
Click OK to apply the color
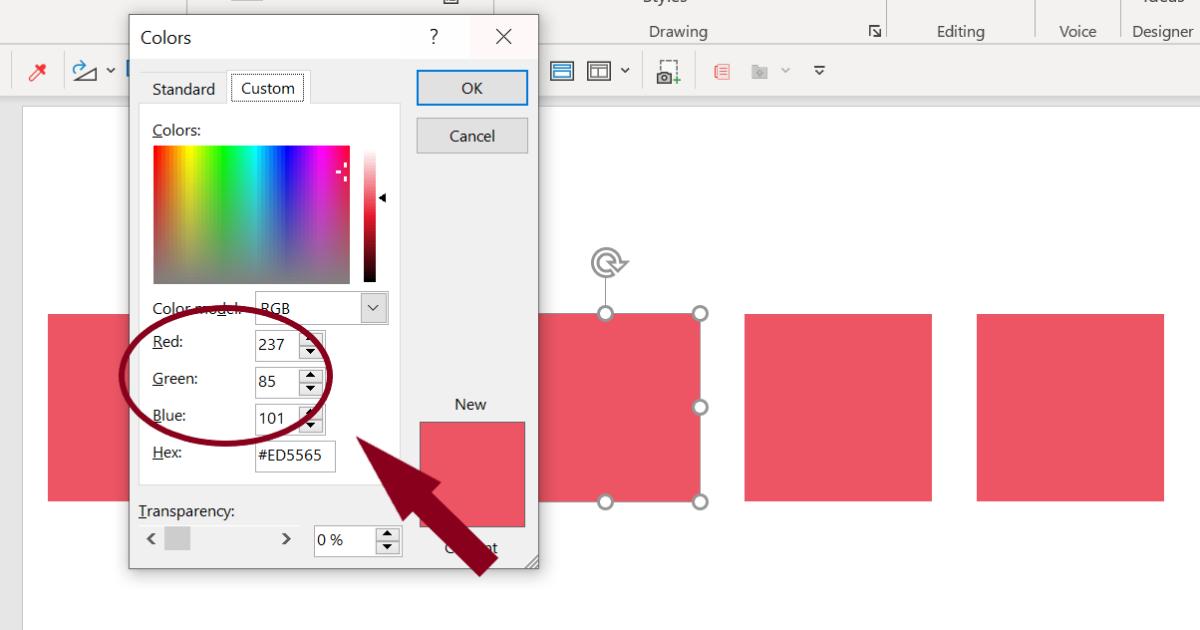pos(471,87)
